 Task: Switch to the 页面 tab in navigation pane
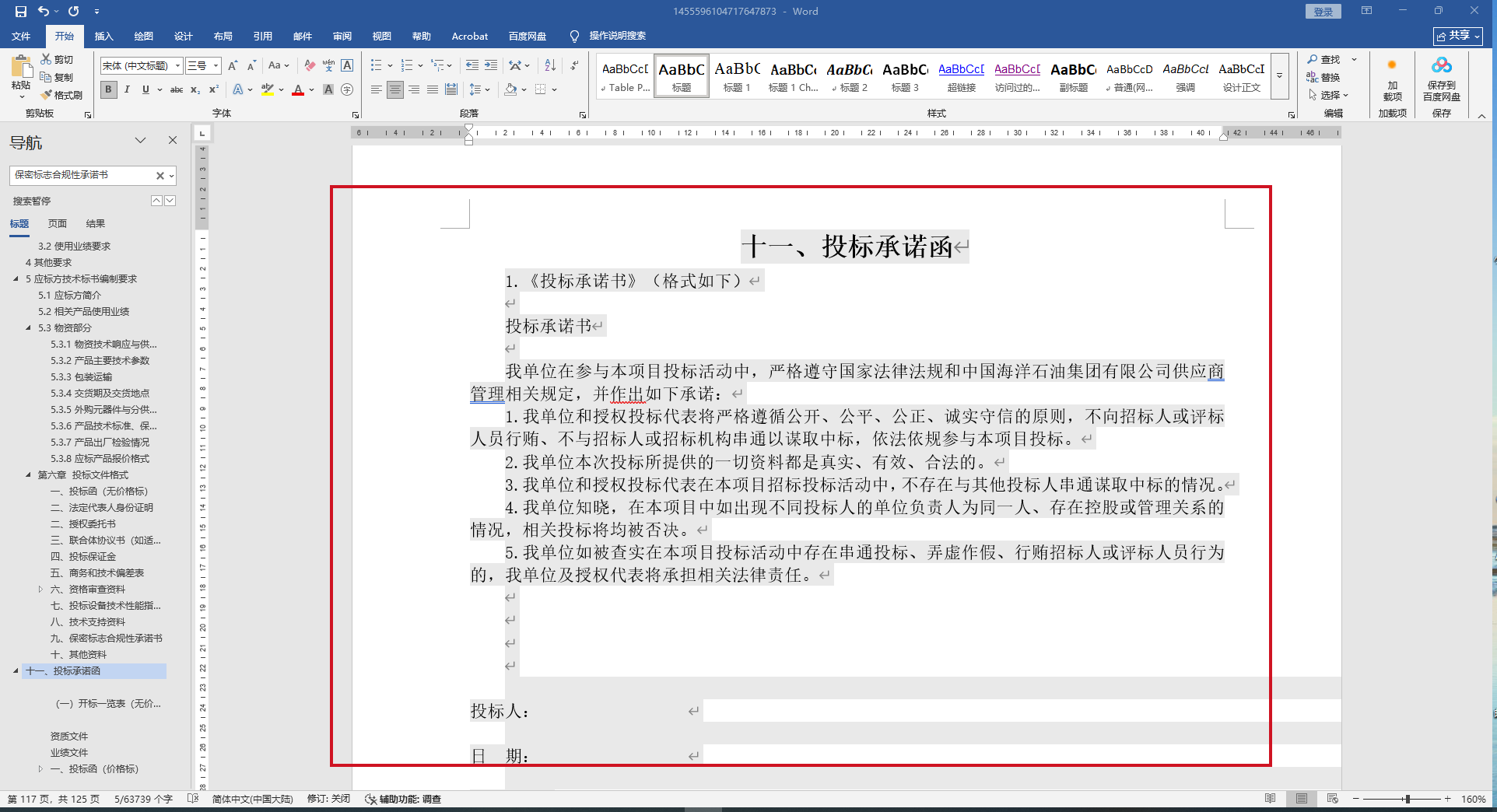[x=58, y=223]
